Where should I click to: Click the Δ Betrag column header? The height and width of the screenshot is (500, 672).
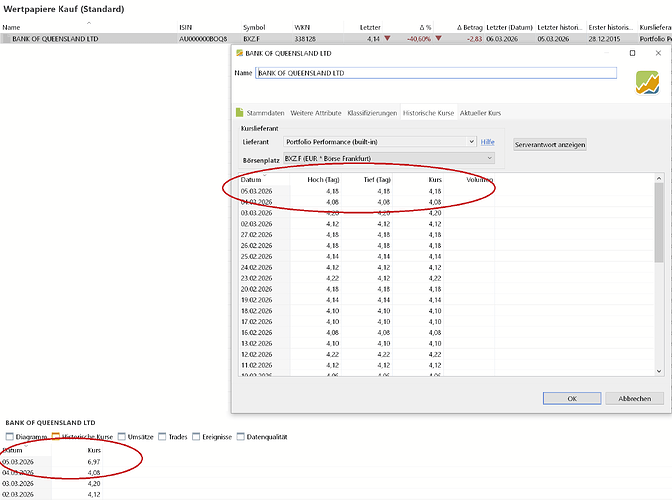(470, 27)
